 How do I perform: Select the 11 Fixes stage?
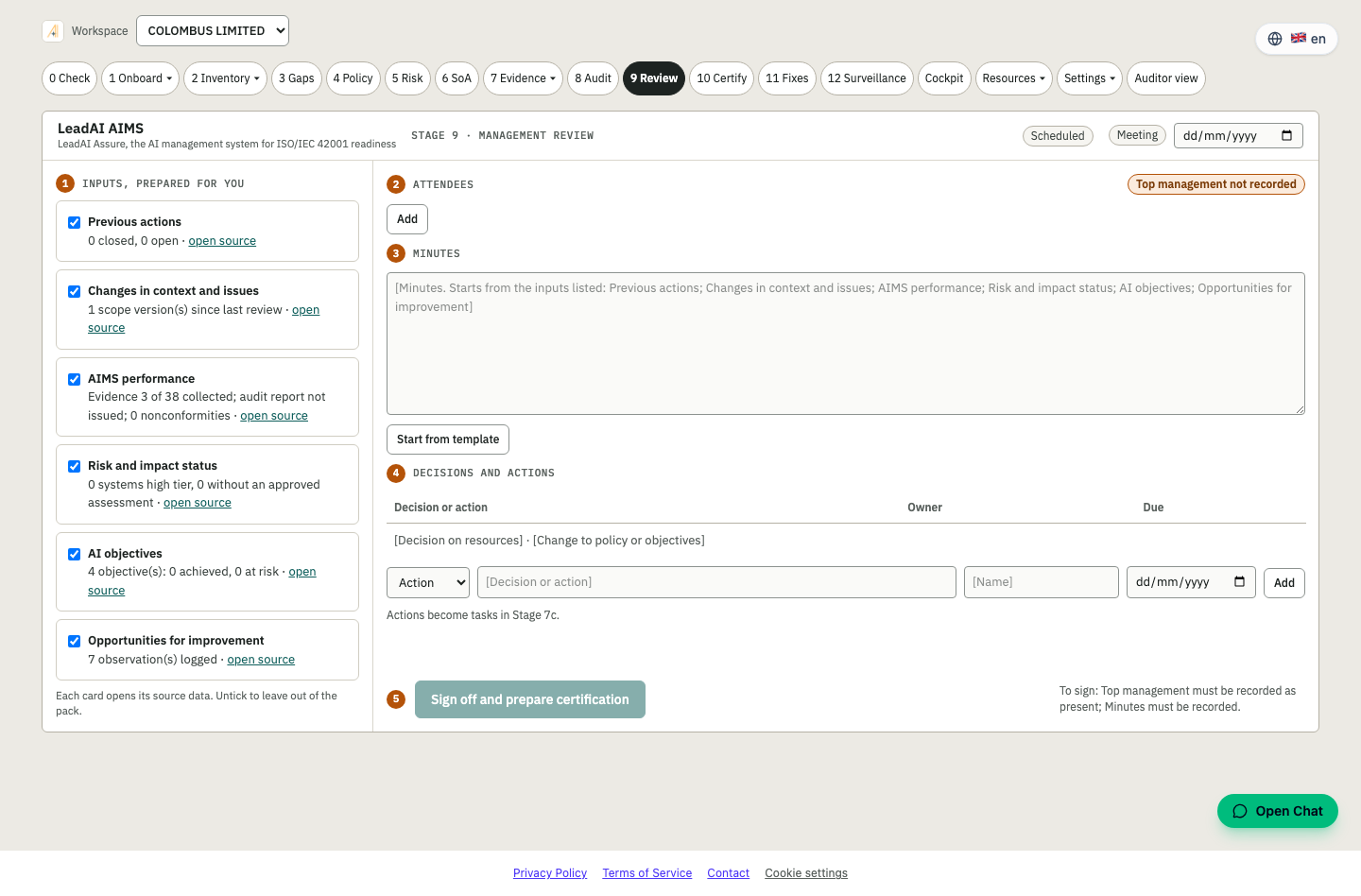pos(787,78)
